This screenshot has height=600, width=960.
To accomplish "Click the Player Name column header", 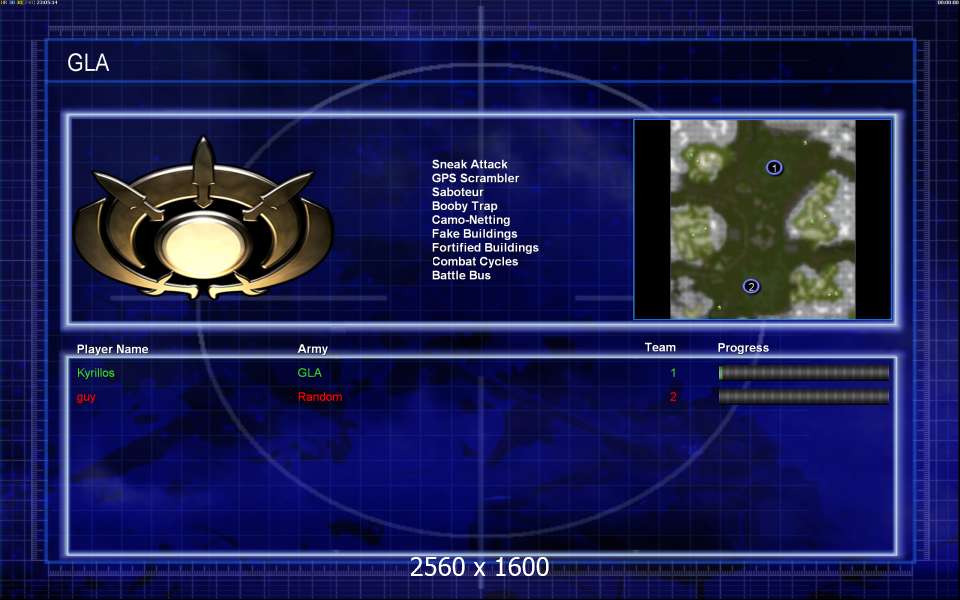I will coord(113,349).
